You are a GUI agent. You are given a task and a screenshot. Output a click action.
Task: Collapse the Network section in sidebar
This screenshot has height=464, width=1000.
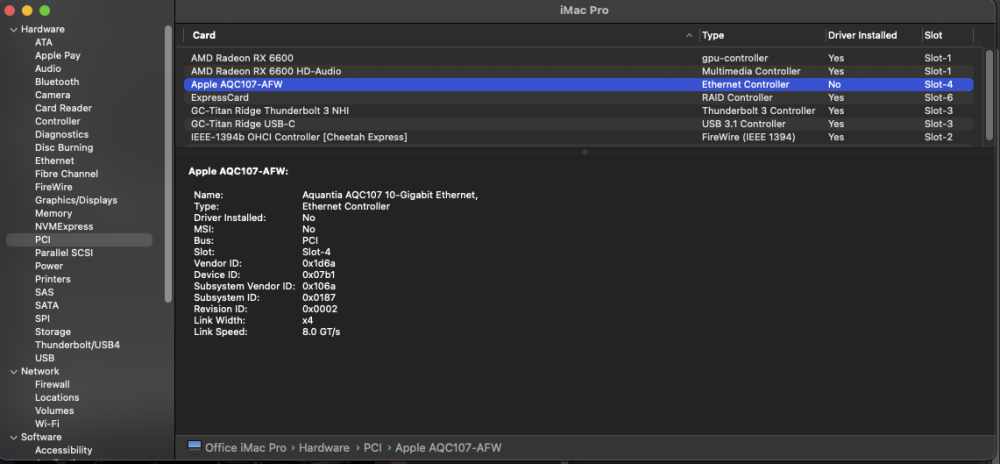pyautogui.click(x=13, y=372)
